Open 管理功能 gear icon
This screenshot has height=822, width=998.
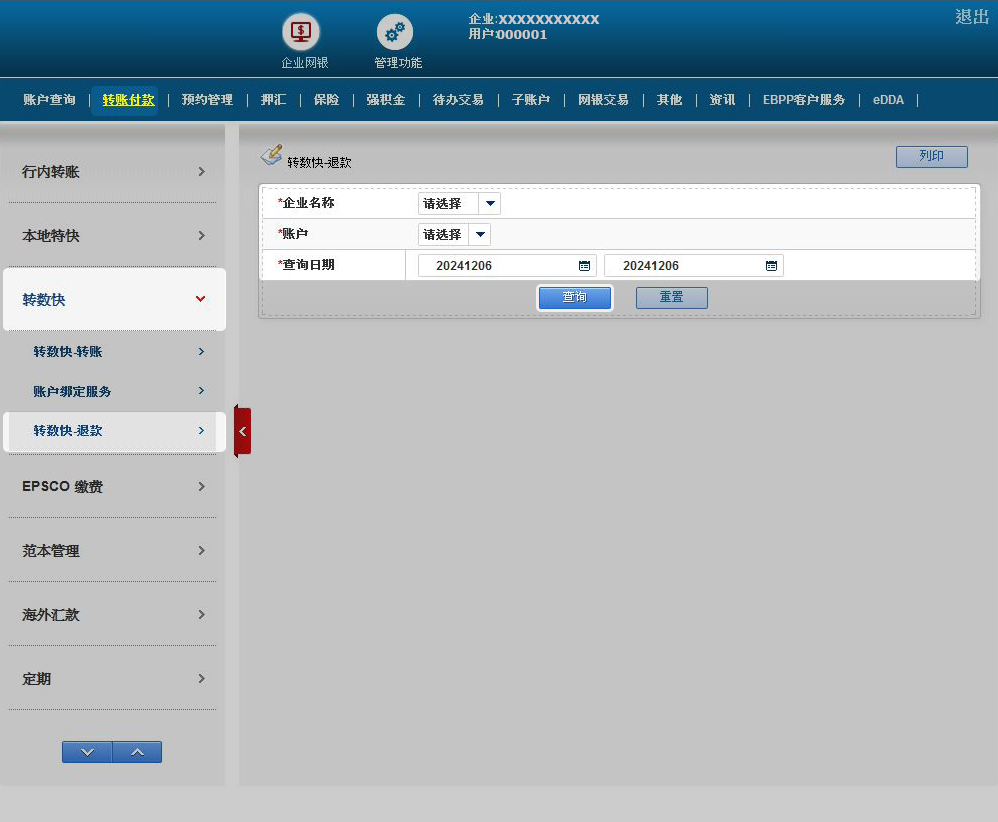[395, 32]
